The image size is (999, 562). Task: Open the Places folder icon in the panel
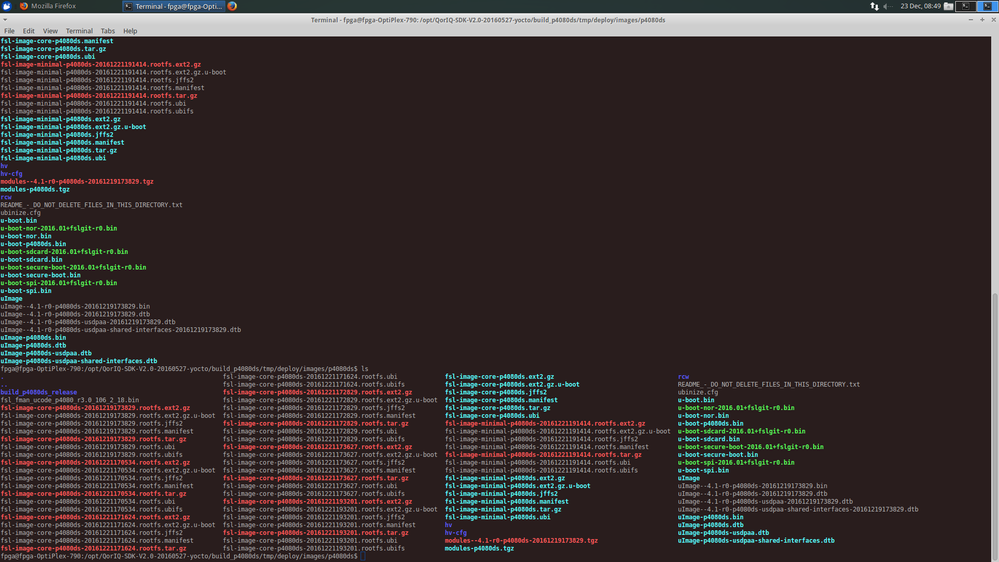[x=949, y=6]
